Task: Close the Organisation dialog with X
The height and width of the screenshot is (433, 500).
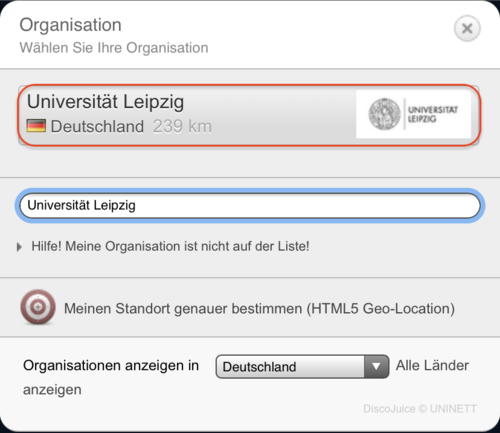Action: pyautogui.click(x=467, y=29)
